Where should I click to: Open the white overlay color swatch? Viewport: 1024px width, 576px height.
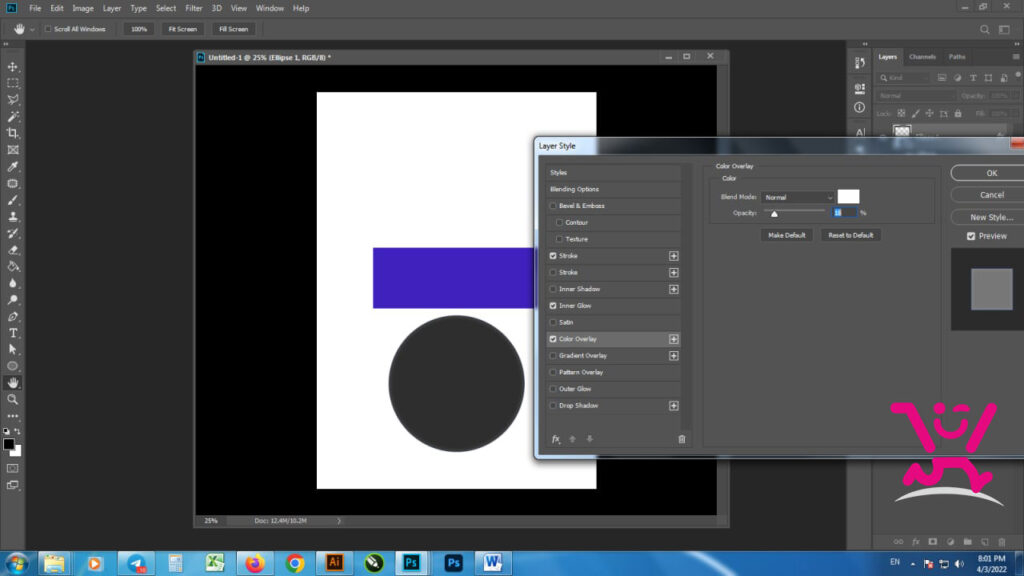click(848, 197)
